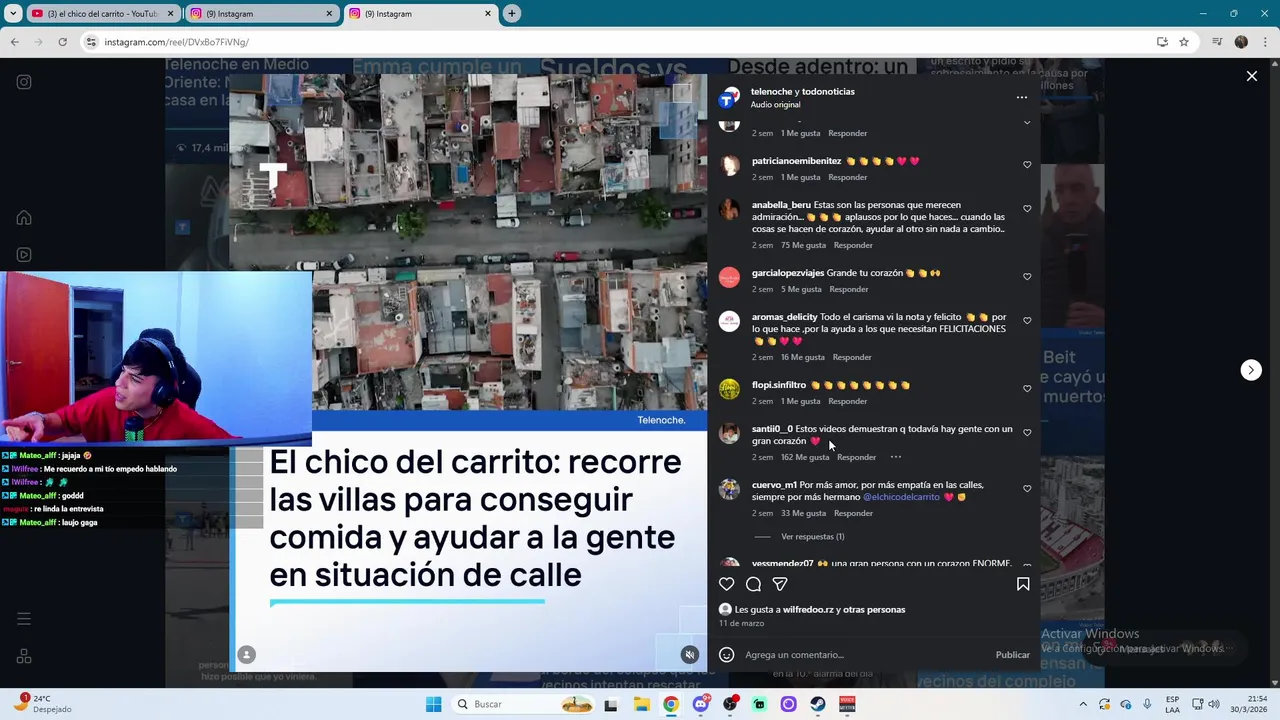Open Task View from the taskbar
1280x720 pixels.
point(611,704)
